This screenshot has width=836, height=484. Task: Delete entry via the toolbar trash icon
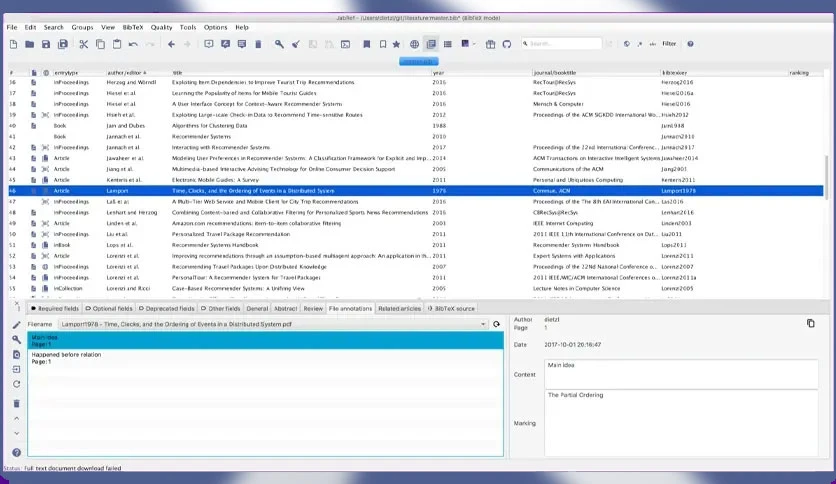coord(258,44)
